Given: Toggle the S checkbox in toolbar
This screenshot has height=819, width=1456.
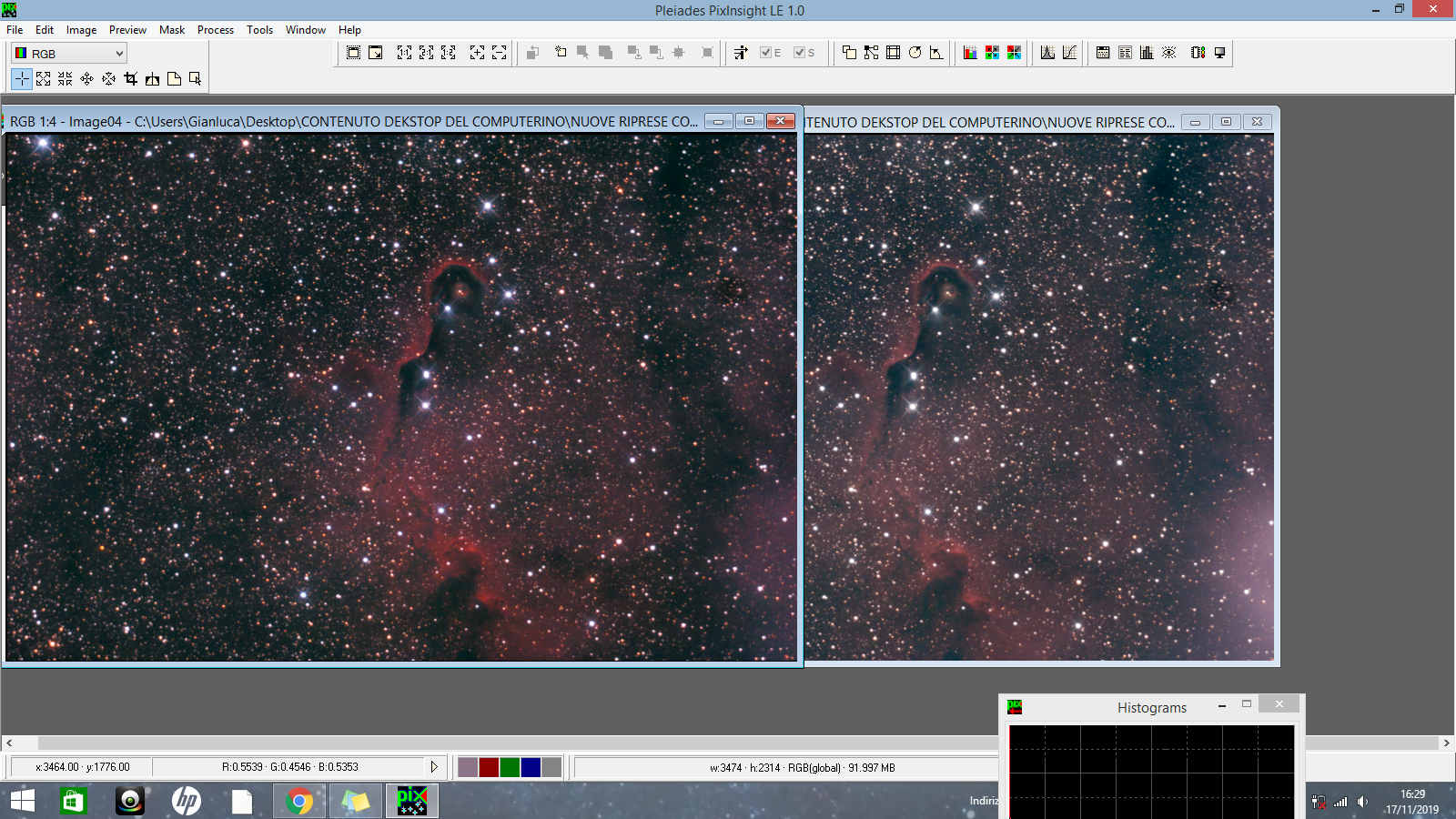Looking at the screenshot, I should tap(804, 53).
